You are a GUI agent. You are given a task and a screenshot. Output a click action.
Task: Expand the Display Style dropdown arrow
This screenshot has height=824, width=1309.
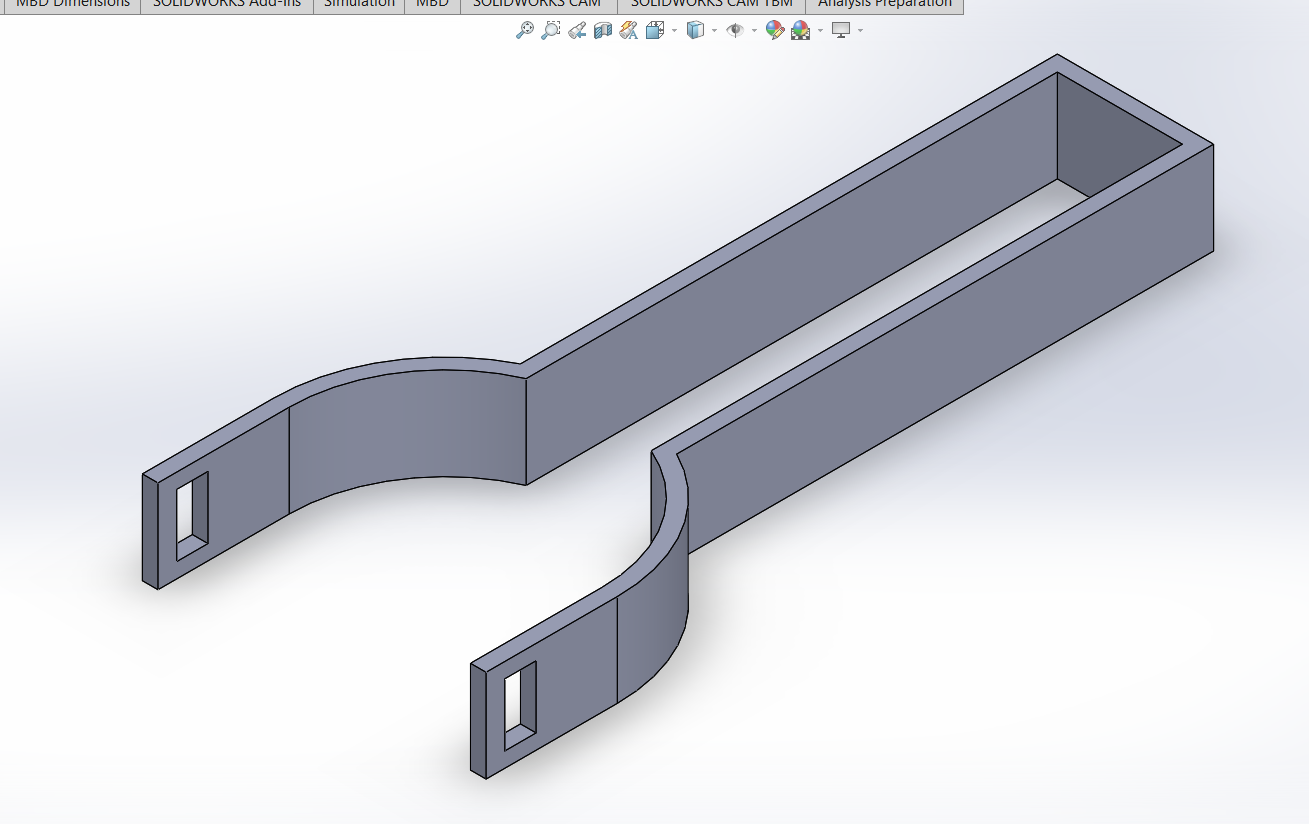(x=714, y=31)
